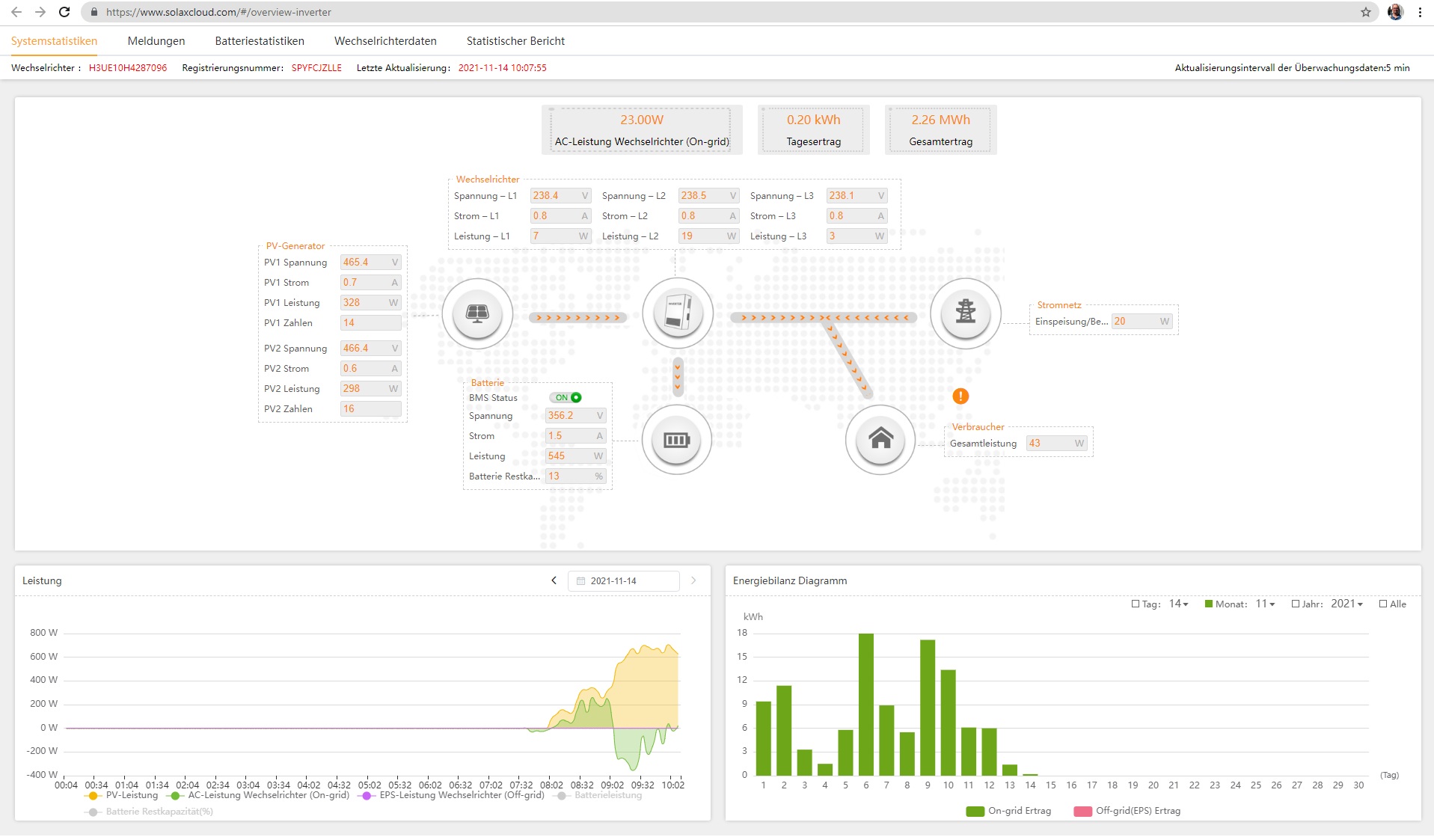Screen dimensions: 1434x840
Task: Click the battery icon in the diagram
Action: (676, 440)
